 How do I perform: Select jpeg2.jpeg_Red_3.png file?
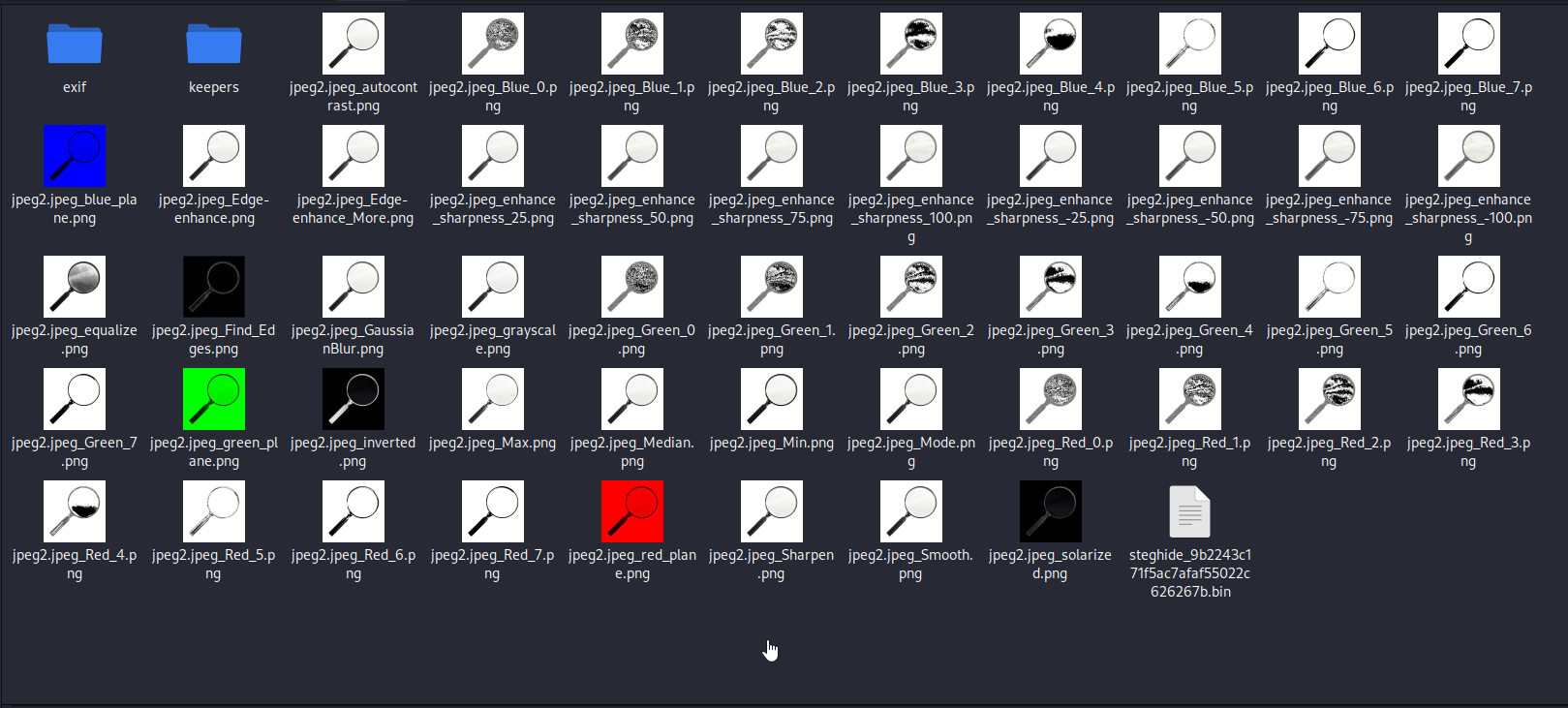pyautogui.click(x=1469, y=399)
